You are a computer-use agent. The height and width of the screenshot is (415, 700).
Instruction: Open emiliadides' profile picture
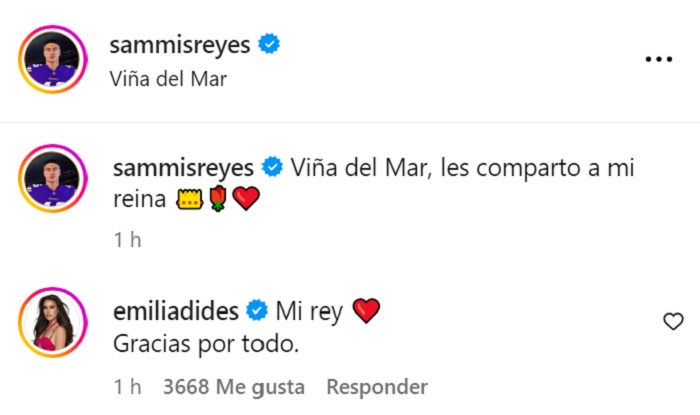(x=55, y=327)
